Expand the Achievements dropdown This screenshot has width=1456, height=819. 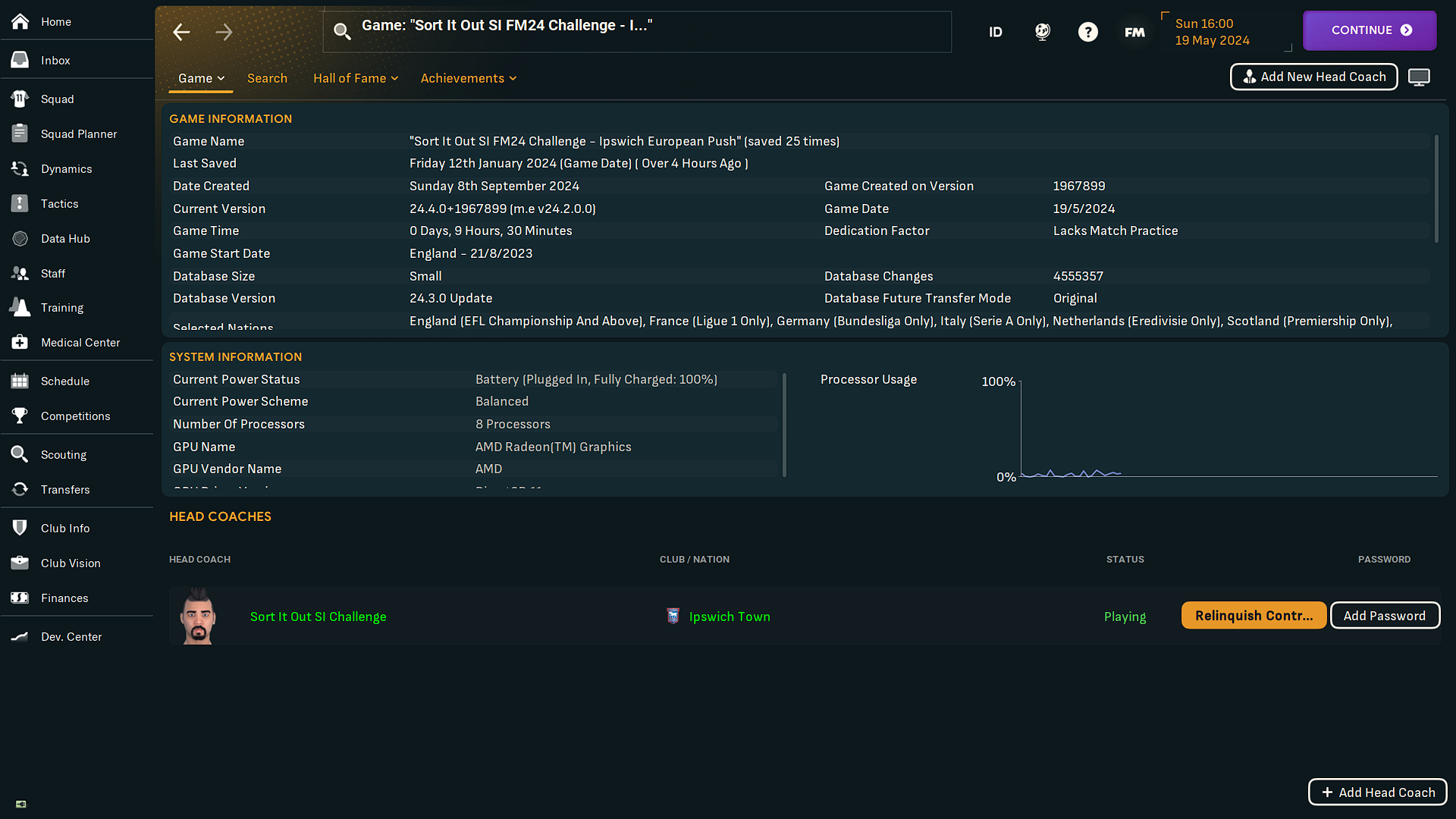(x=469, y=78)
